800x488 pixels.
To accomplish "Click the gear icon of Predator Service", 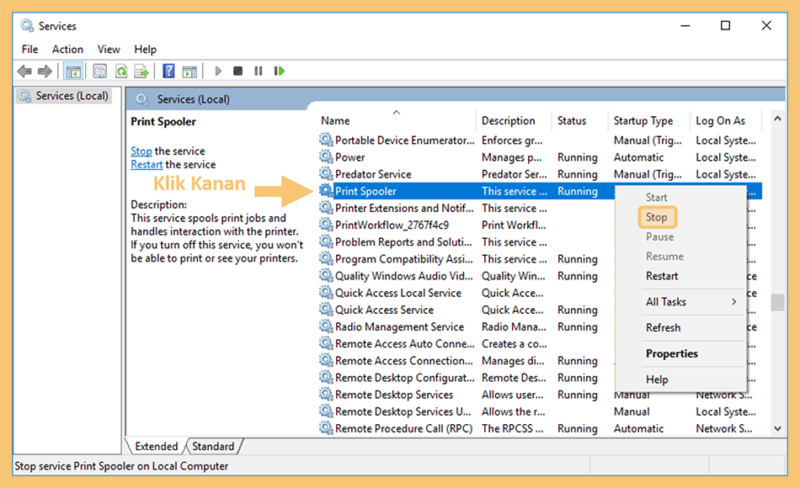I will [326, 173].
